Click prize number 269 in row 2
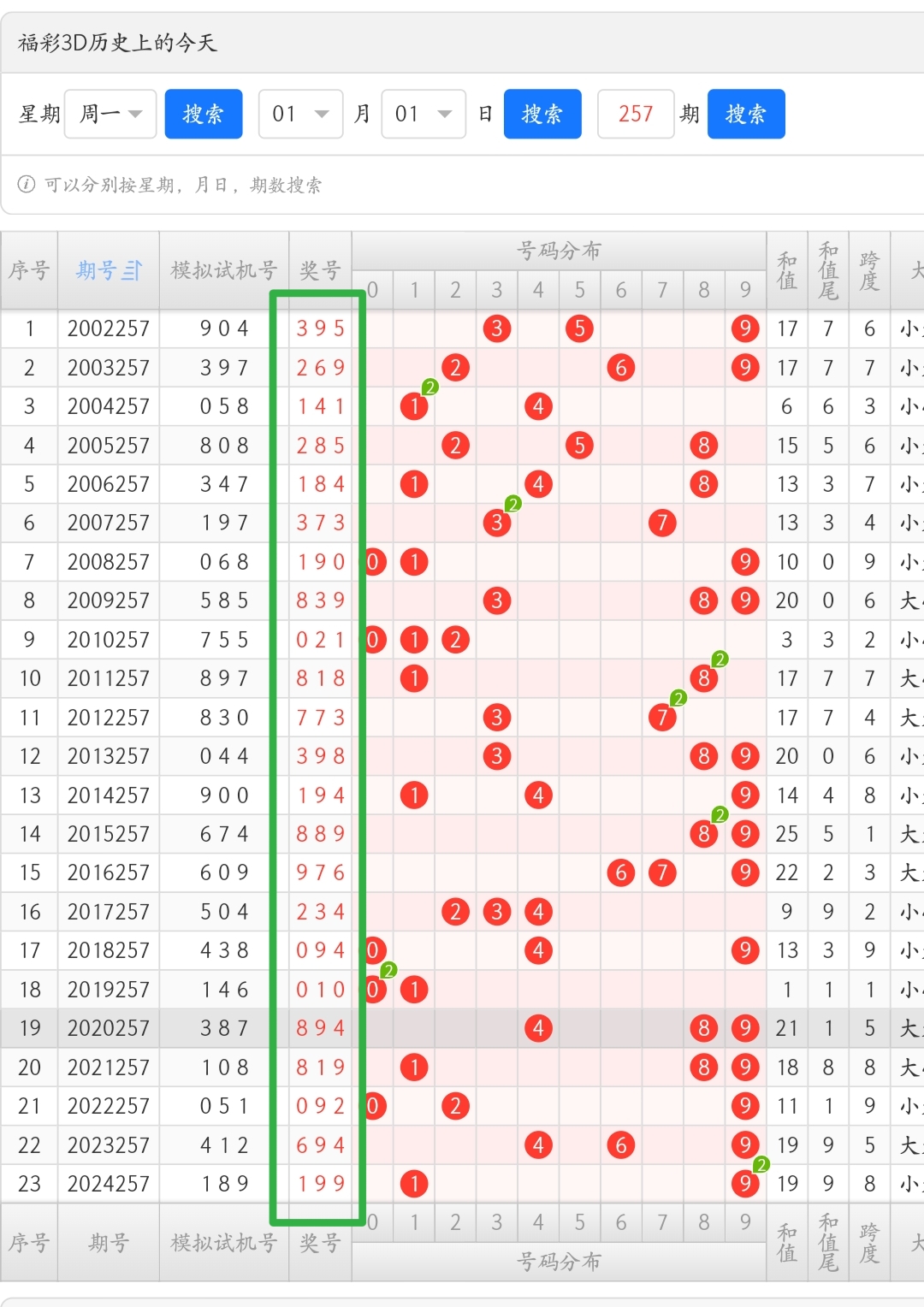 tap(321, 368)
